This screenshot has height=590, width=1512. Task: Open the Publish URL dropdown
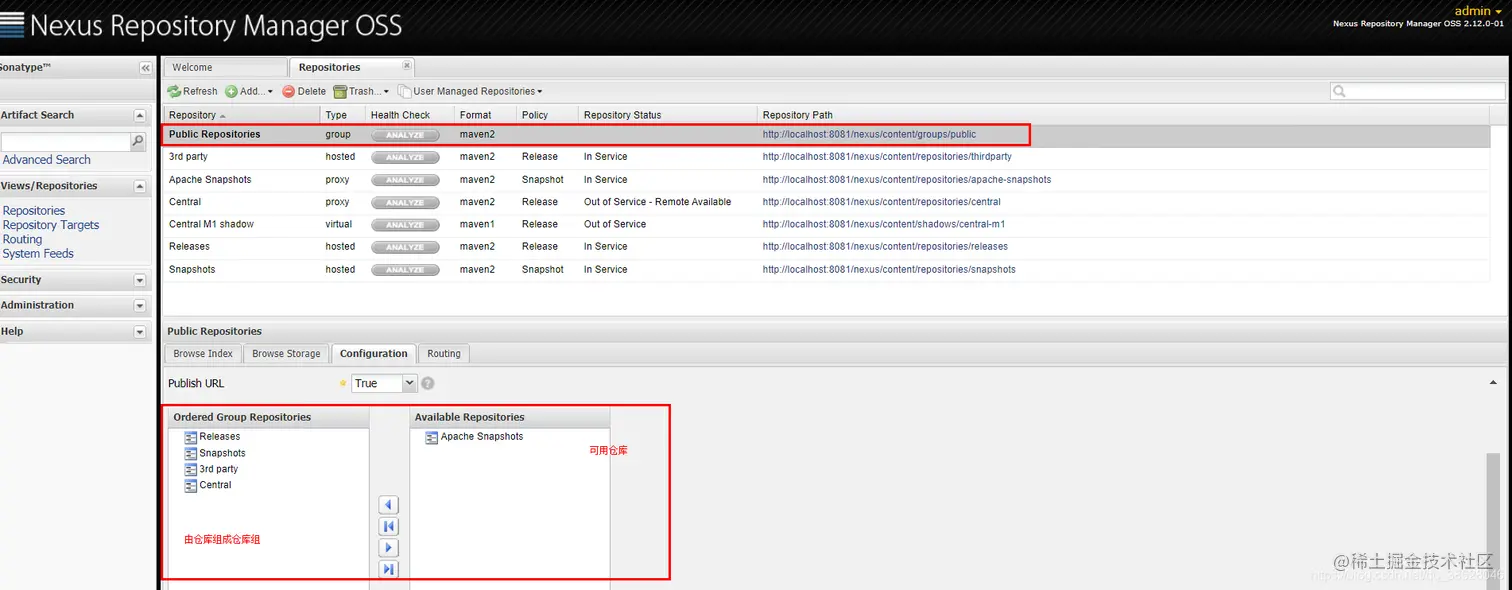click(x=408, y=383)
